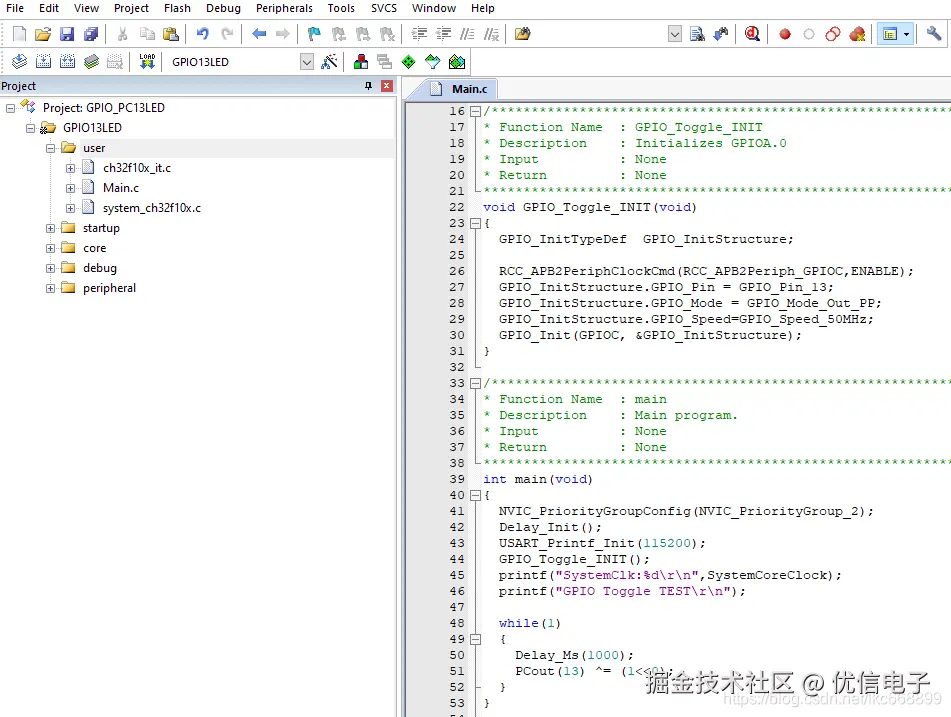Collapse the GPIO13LED target node
The height and width of the screenshot is (717, 951).
[30, 128]
